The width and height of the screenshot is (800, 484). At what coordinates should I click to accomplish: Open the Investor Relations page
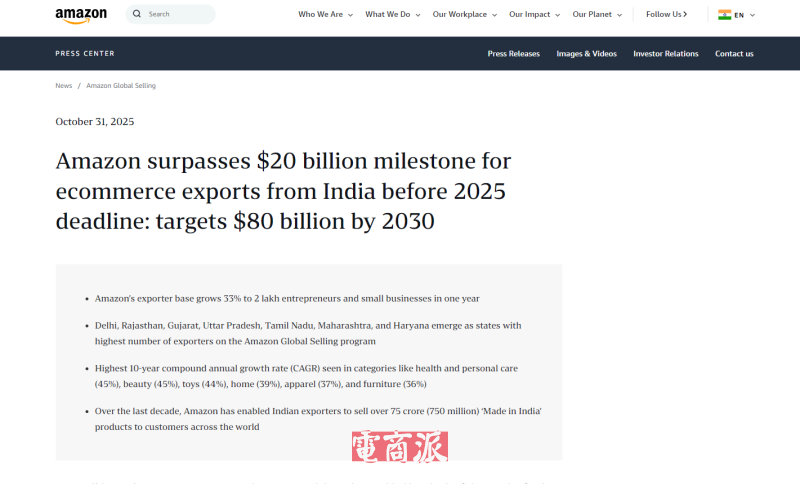[665, 54]
